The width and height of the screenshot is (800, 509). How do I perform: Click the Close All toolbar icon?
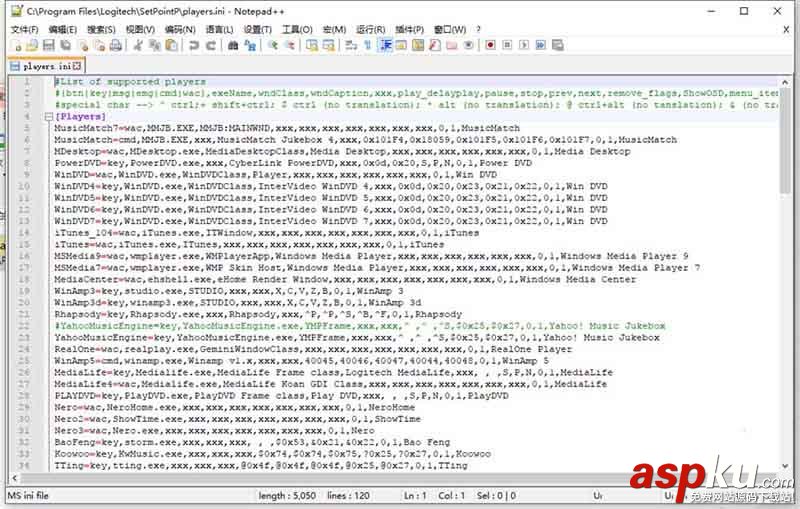[x=99, y=45]
